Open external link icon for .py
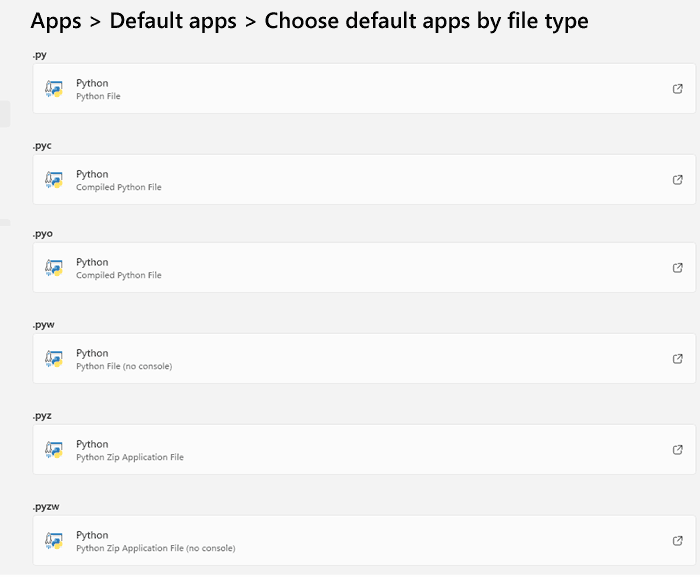This screenshot has width=700, height=577. coord(678,89)
